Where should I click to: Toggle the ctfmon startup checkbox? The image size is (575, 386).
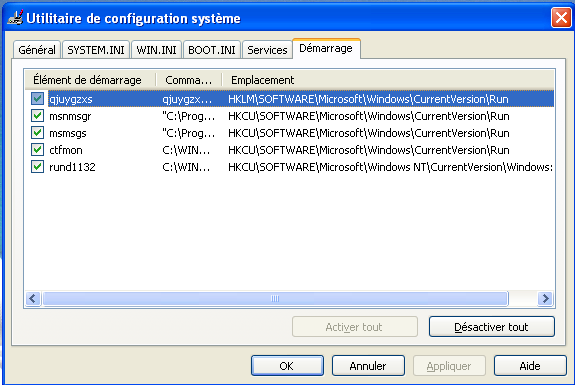point(37,150)
